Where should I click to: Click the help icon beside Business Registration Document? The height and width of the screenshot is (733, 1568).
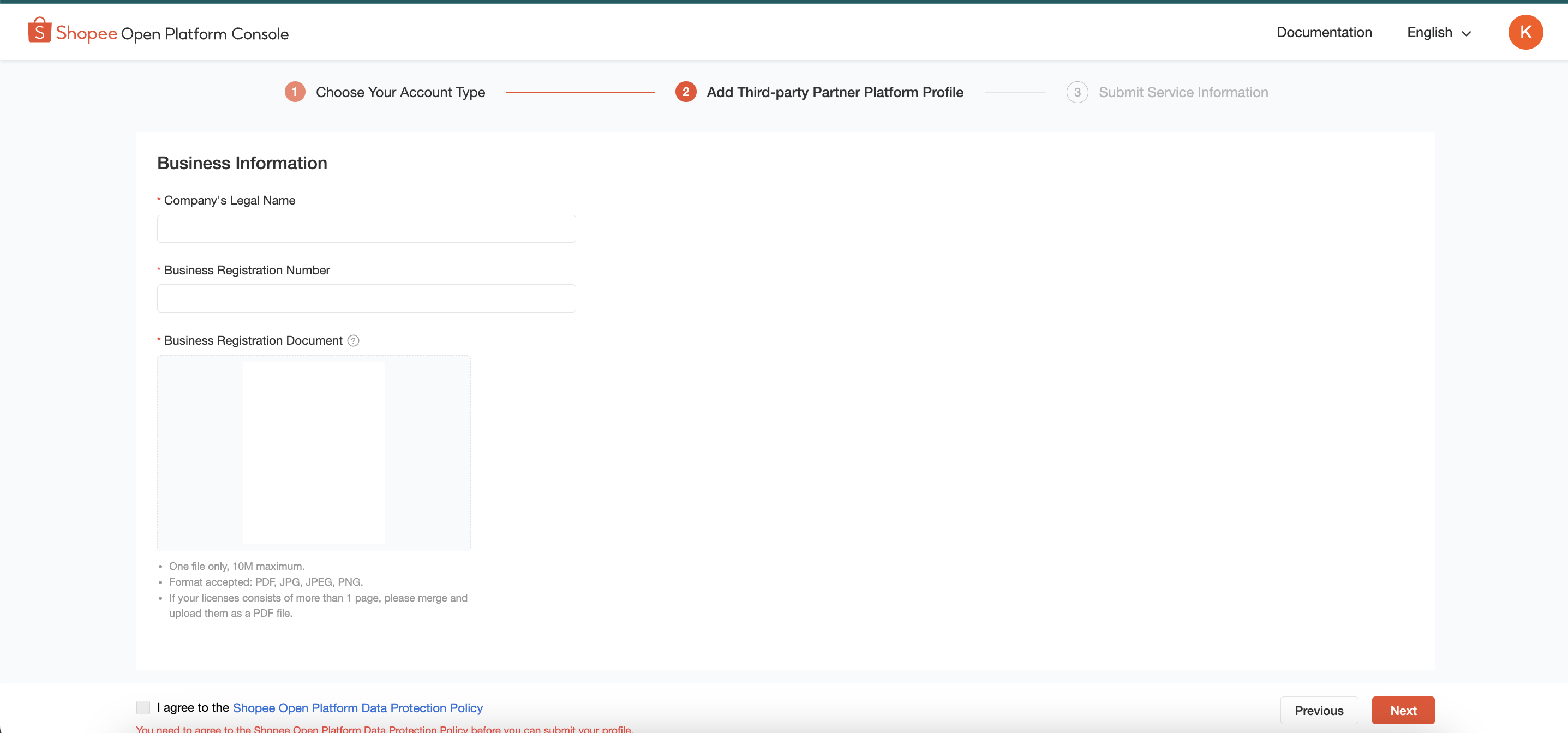pyautogui.click(x=354, y=341)
